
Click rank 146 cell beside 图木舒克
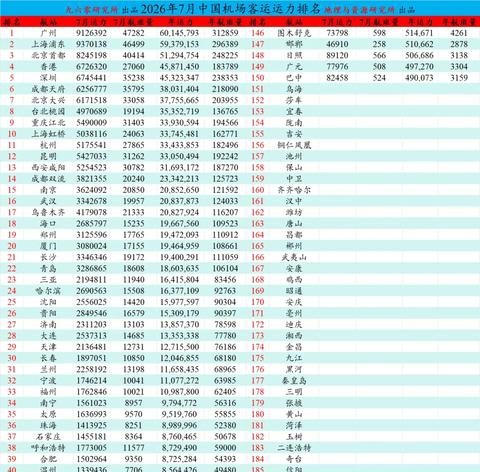tap(258, 33)
